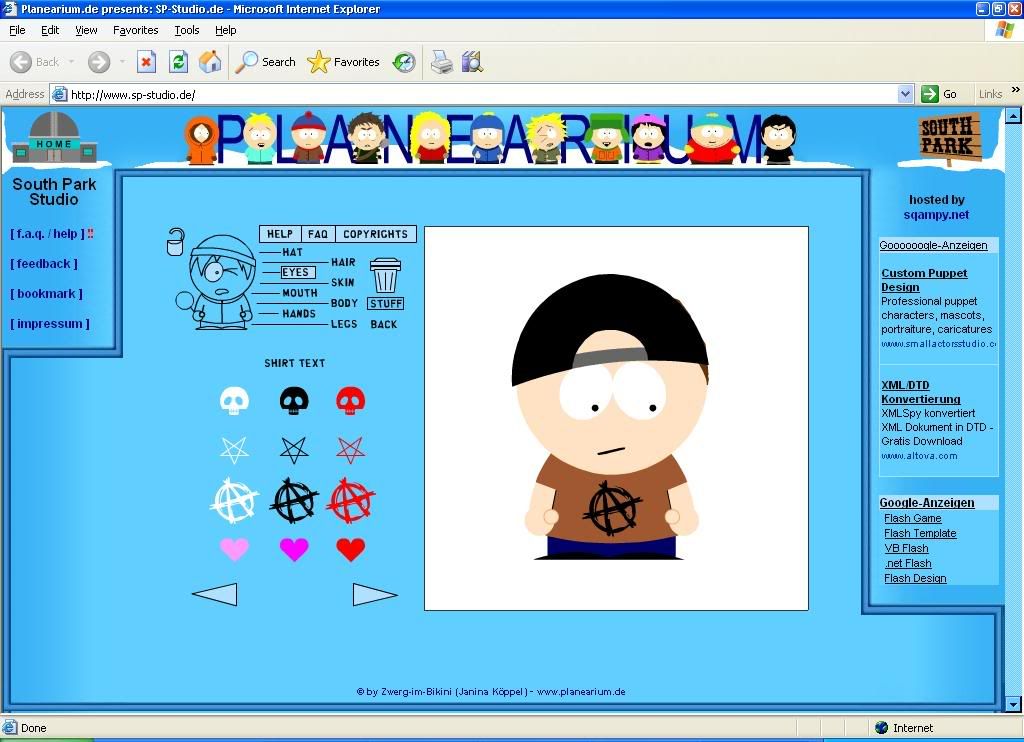Viewport: 1024px width, 742px height.
Task: Click the character preview canvas
Action: (616, 419)
